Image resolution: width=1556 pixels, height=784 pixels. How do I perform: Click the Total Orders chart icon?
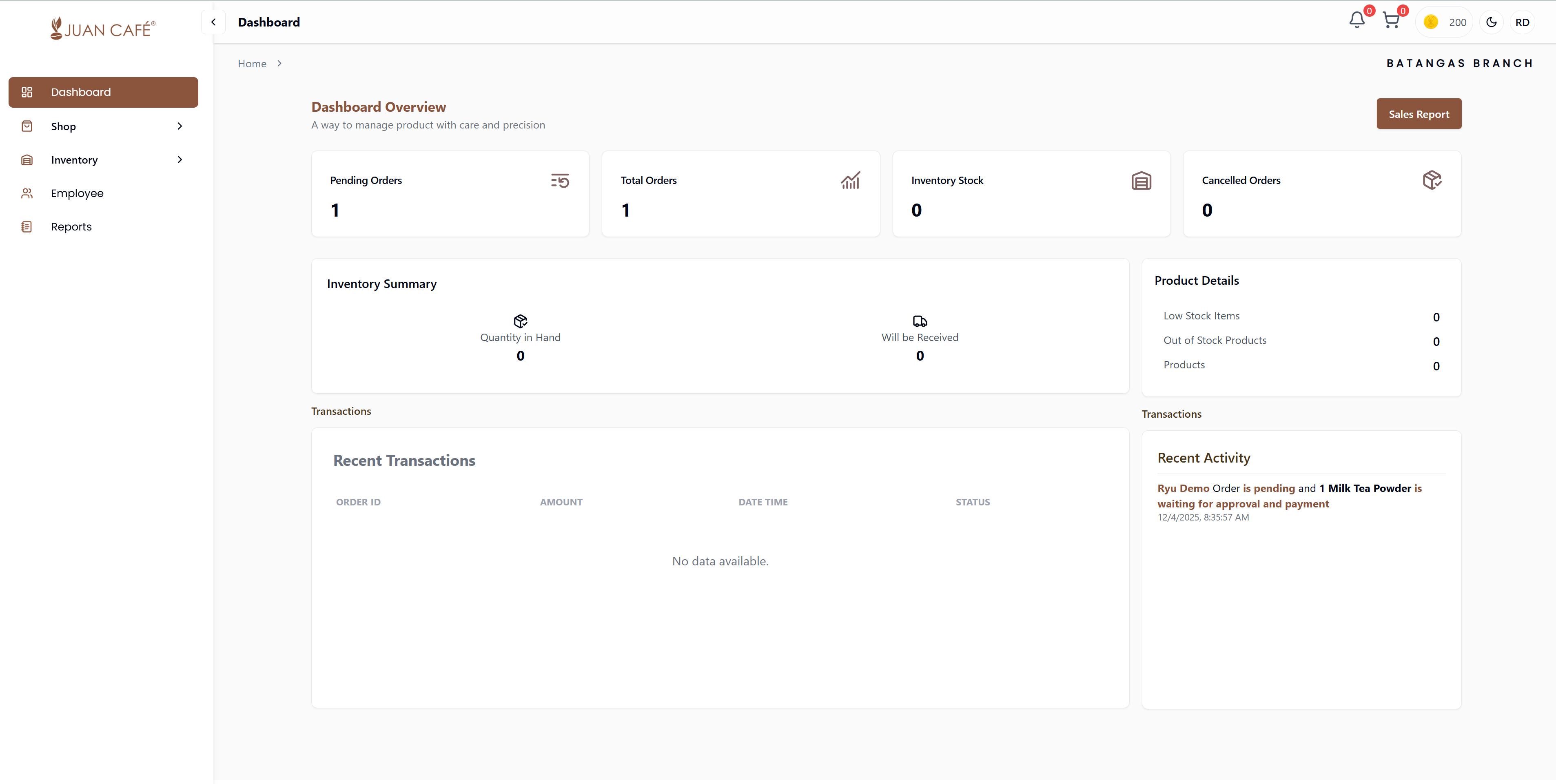pos(851,180)
